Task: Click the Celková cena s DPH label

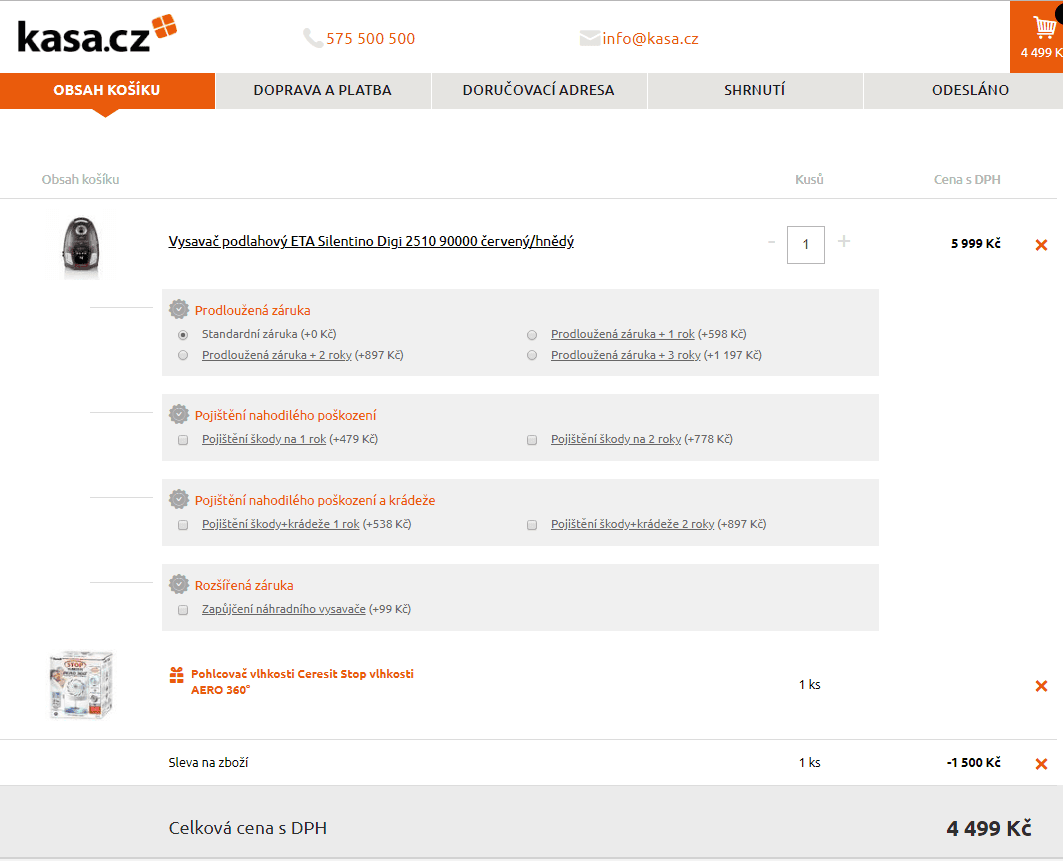Action: tap(247, 828)
